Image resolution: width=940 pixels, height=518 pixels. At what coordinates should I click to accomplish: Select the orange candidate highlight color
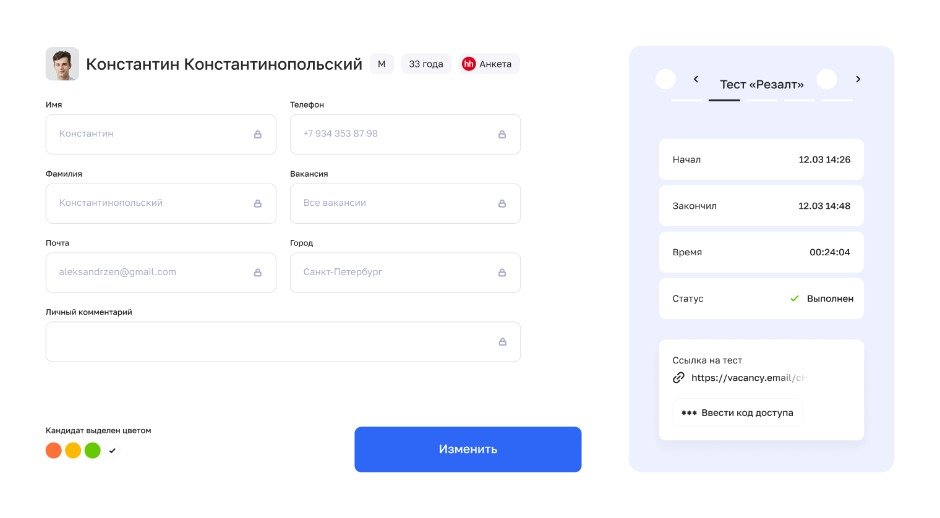point(54,450)
